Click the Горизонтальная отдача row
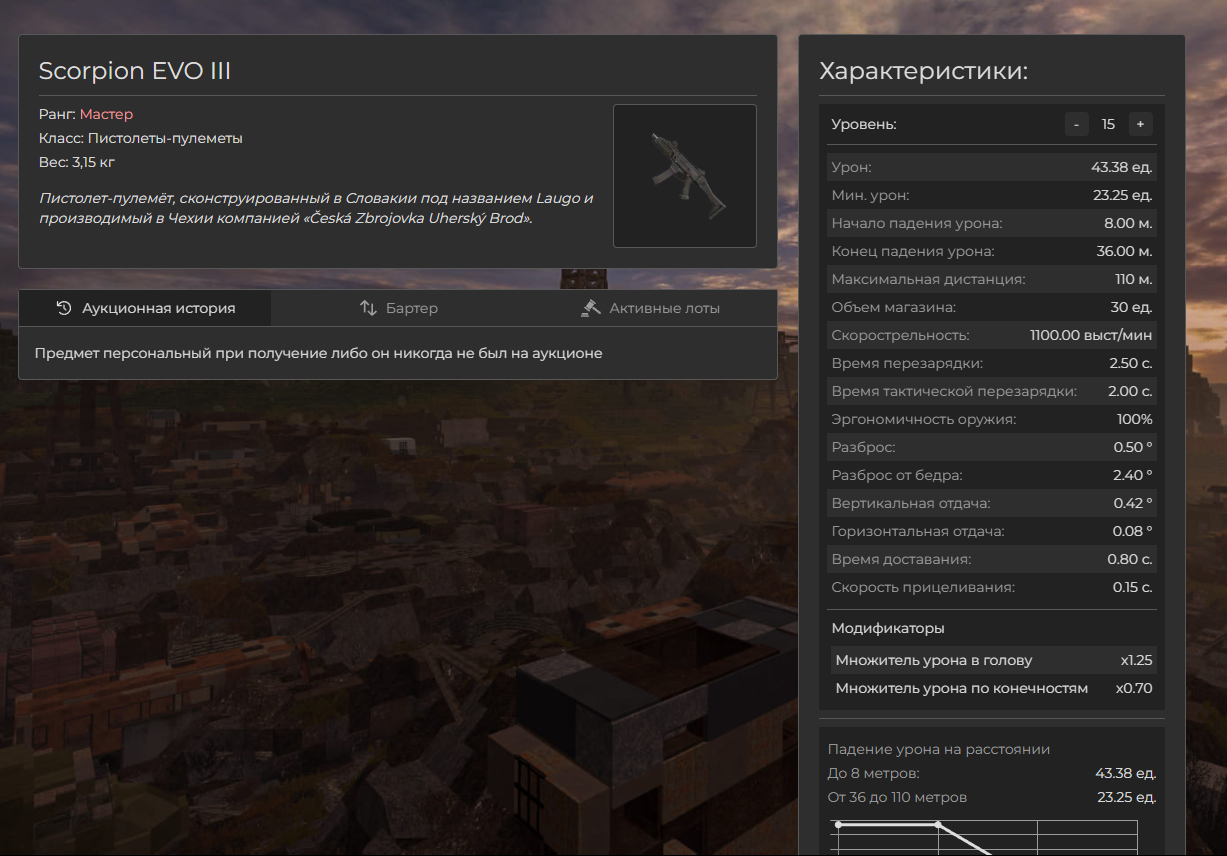 (992, 531)
